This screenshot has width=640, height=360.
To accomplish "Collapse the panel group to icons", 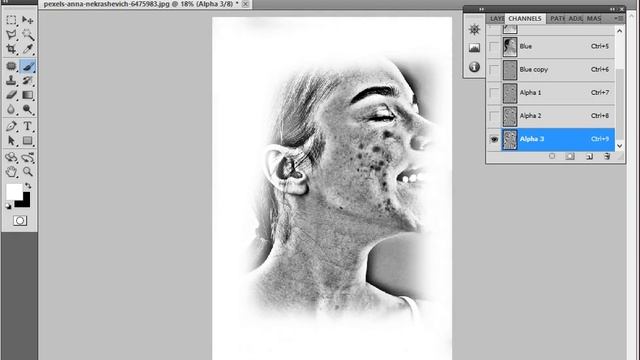I will click(613, 9).
